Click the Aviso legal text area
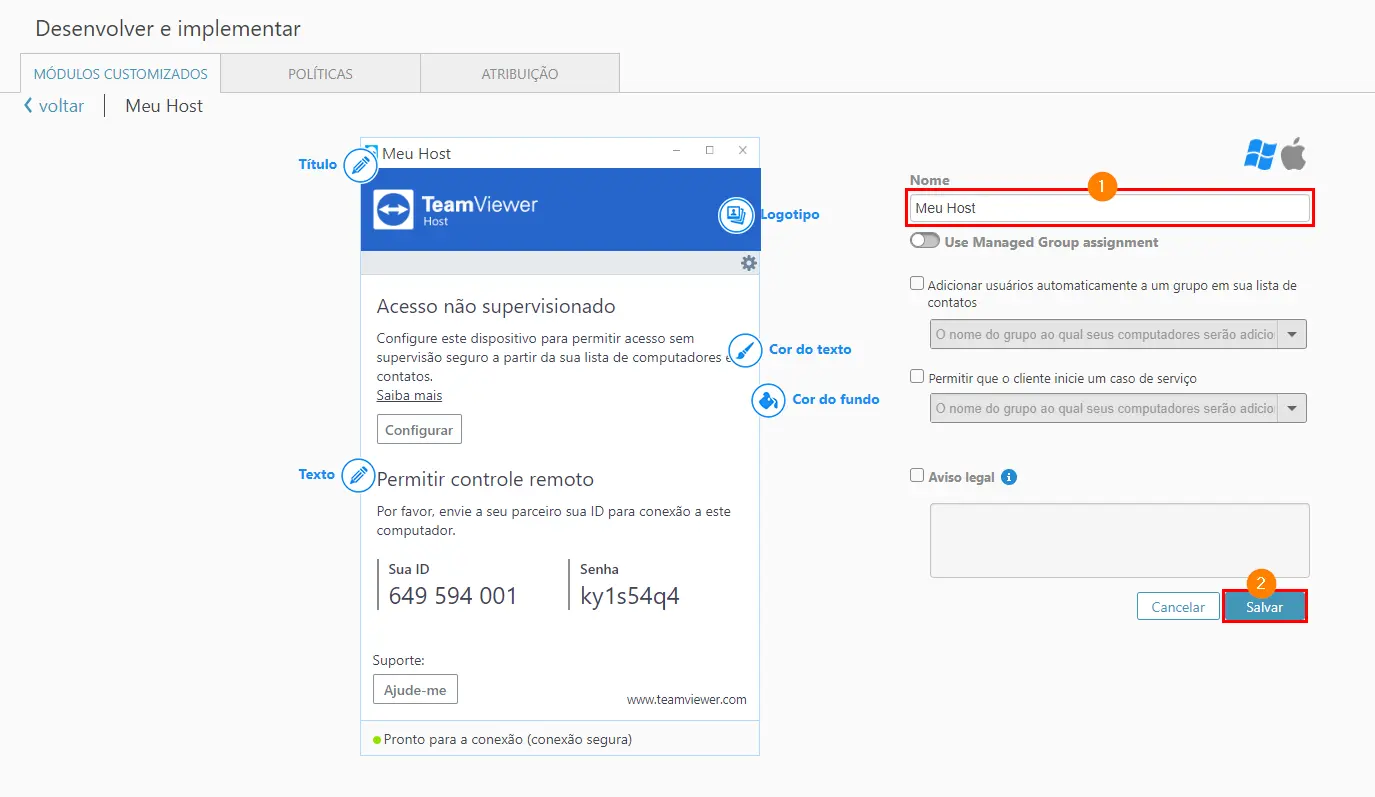 [1119, 540]
